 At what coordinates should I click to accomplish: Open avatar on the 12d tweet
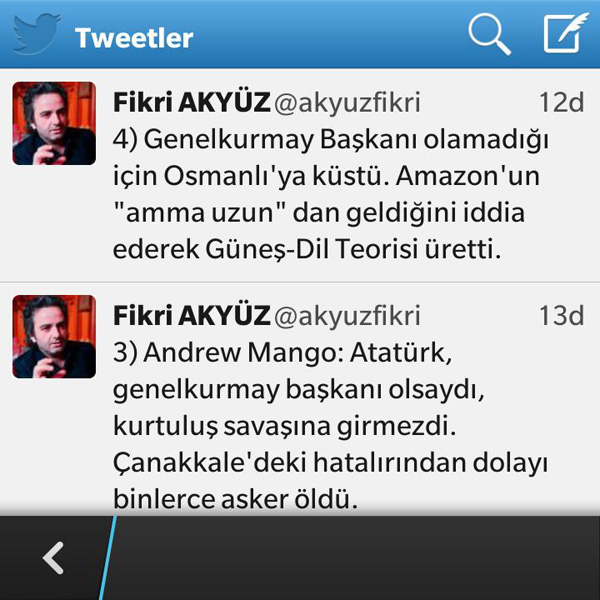[54, 123]
